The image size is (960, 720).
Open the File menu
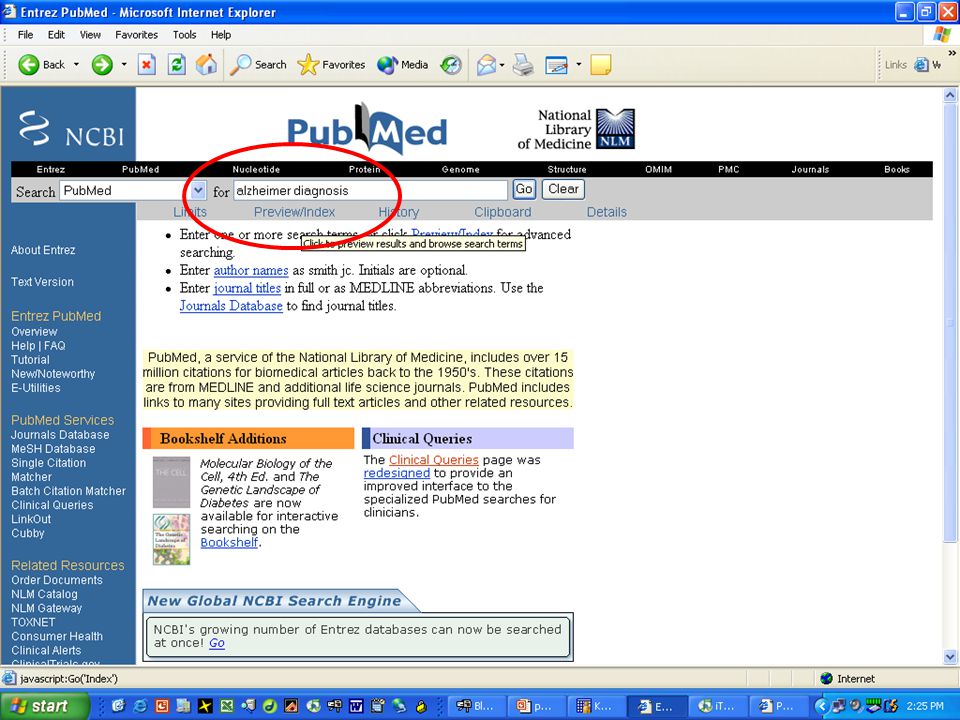click(x=25, y=35)
